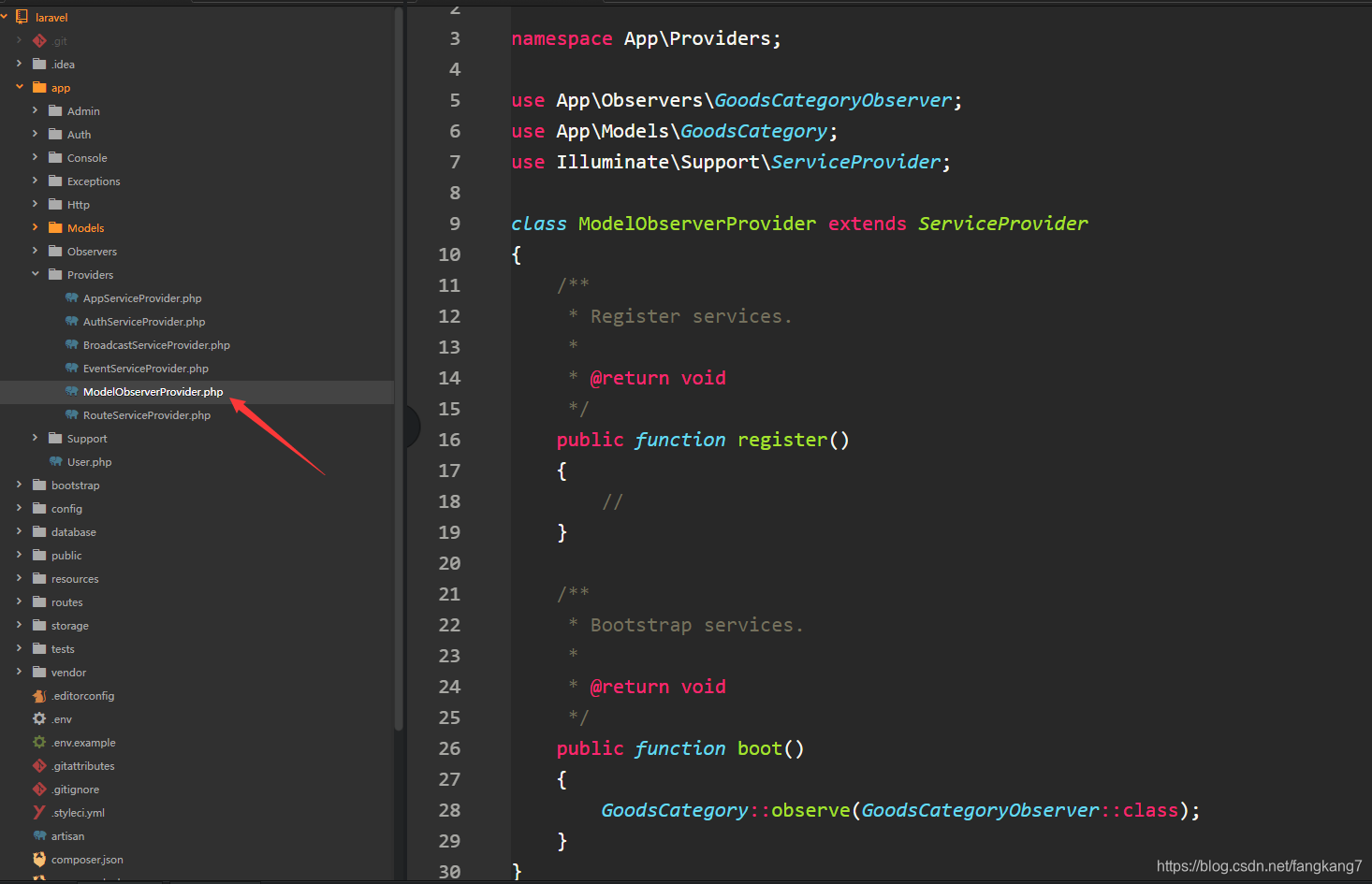Screen dimensions: 1372x884
Task: Open EventServiceProvider.php file
Action: click(x=146, y=369)
